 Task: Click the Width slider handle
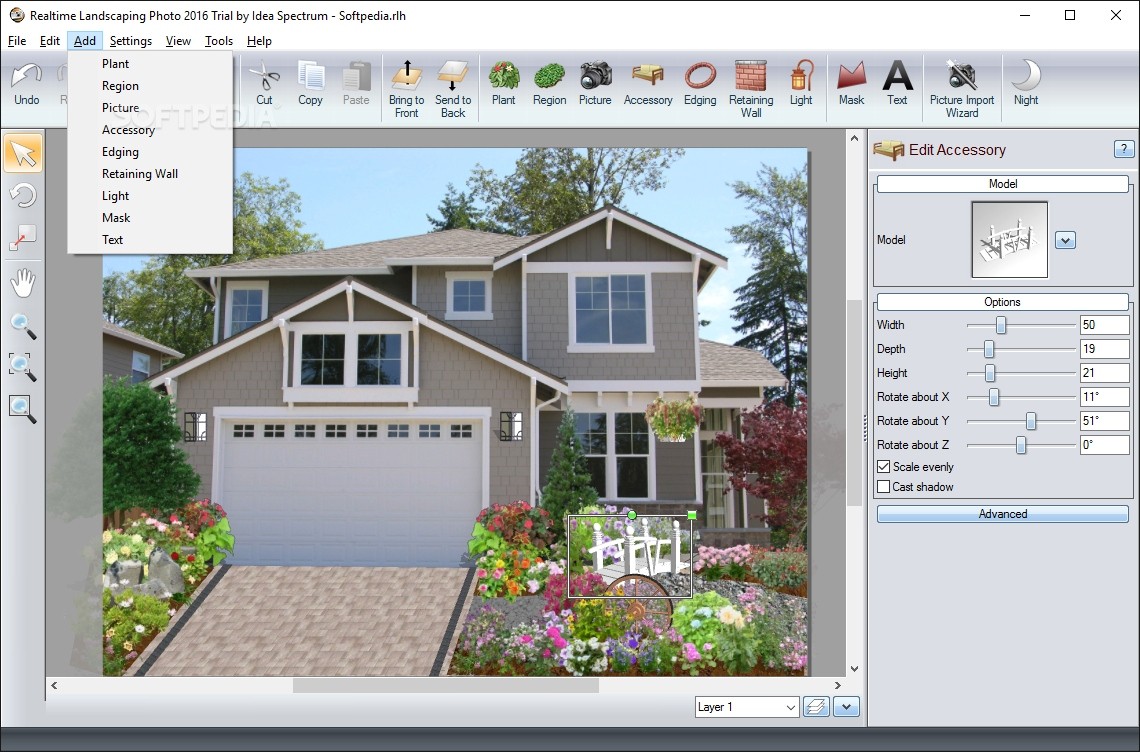(1001, 325)
